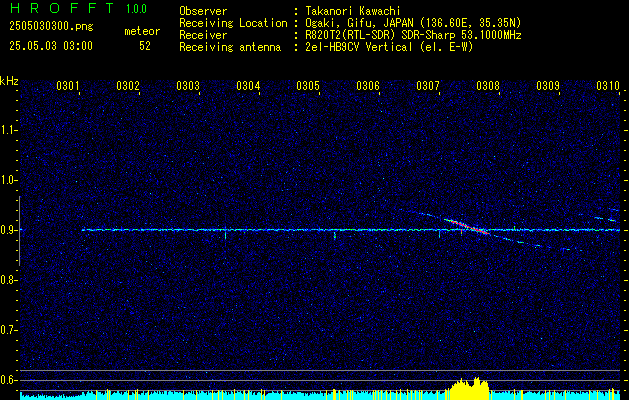The width and height of the screenshot is (629, 400).
Task: Click the 0.7 kHz axis label
Action: [x=8, y=330]
